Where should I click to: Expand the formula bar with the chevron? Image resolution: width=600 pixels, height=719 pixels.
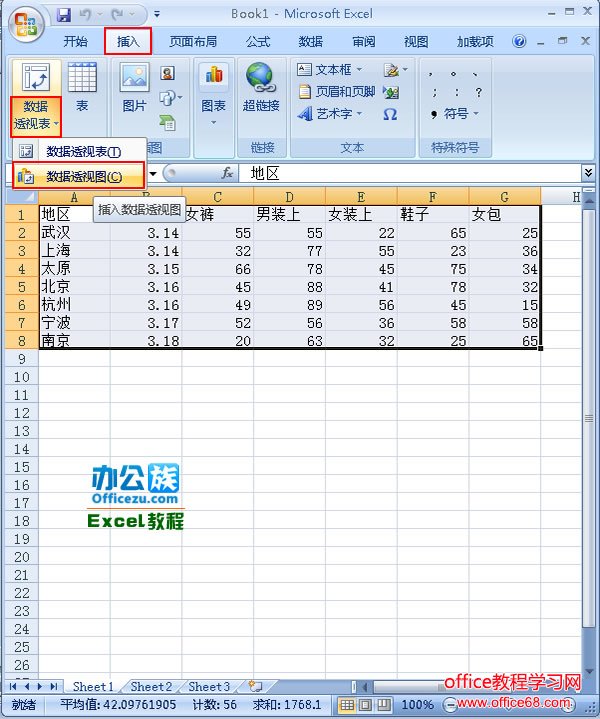[588, 173]
